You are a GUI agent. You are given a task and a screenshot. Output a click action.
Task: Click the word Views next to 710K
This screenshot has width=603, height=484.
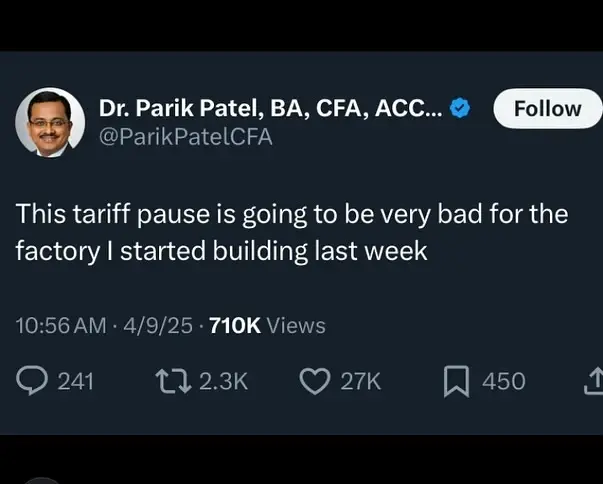tap(296, 326)
